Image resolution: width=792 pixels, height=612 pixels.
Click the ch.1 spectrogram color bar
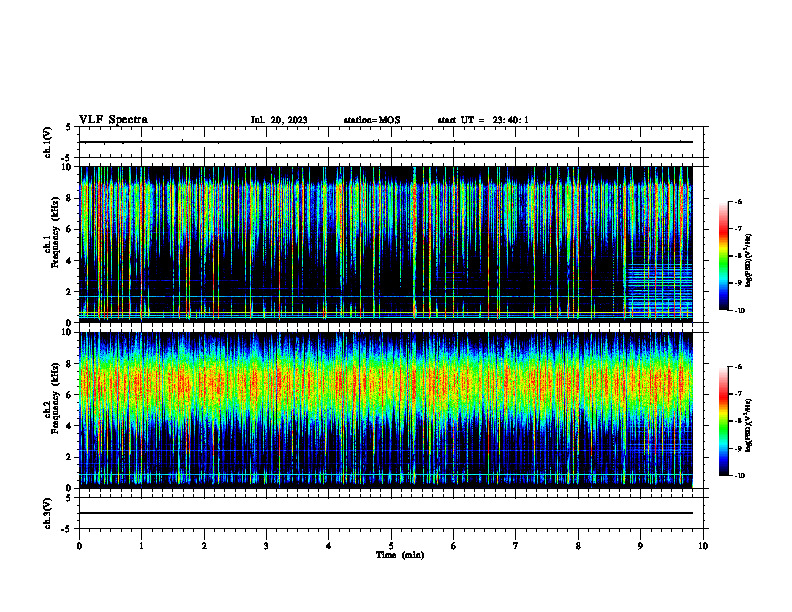[x=724, y=256]
